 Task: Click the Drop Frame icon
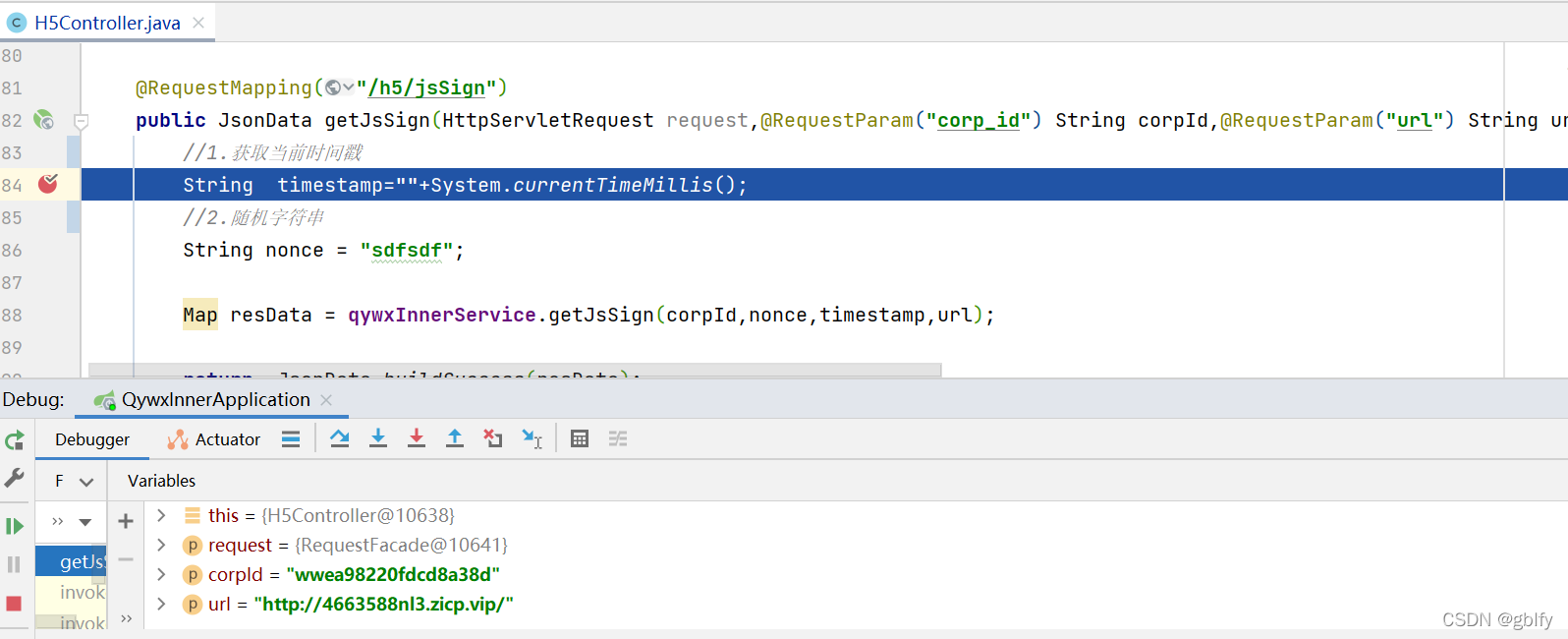coord(493,438)
